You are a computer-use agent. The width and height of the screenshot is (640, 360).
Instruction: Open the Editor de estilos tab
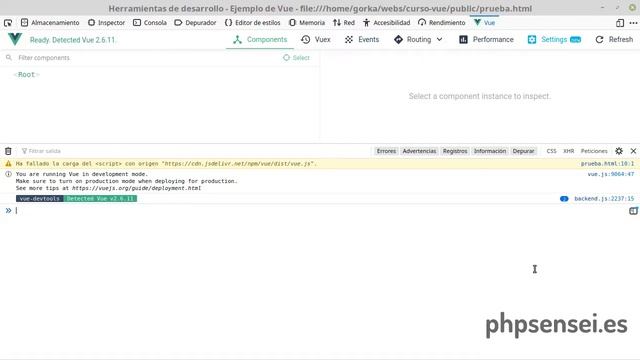253,23
